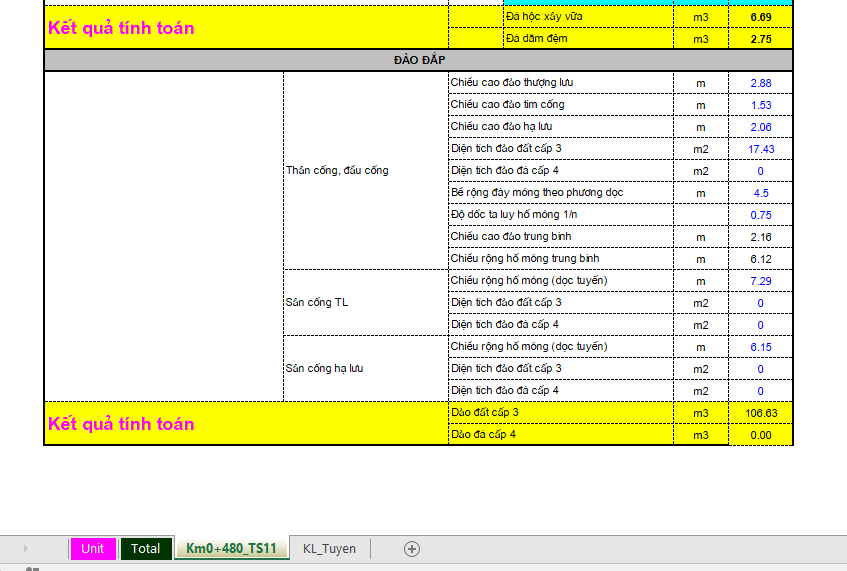This screenshot has width=847, height=571.
Task: Switch to the Unit sheet tab
Action: [x=93, y=549]
